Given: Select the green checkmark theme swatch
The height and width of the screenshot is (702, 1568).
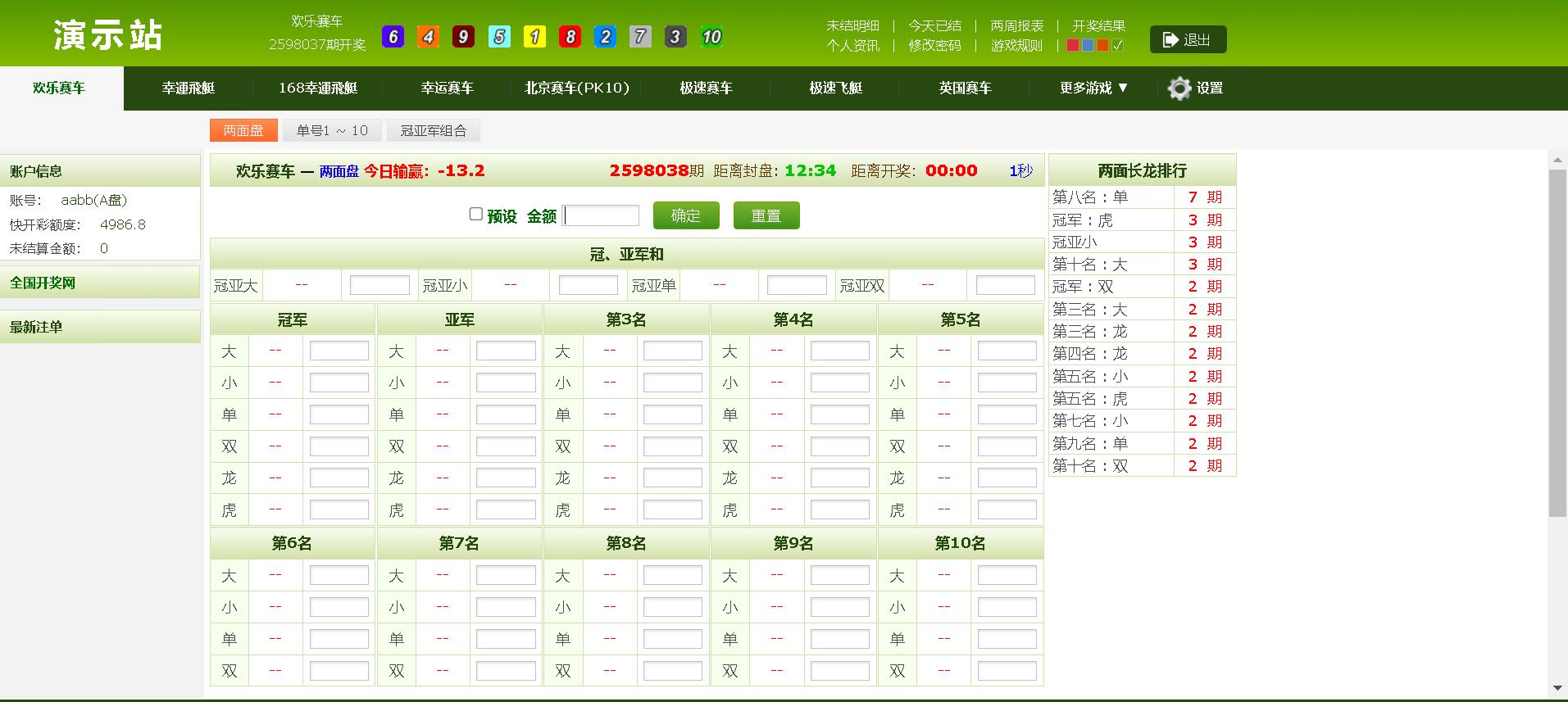Looking at the screenshot, I should (x=1119, y=46).
